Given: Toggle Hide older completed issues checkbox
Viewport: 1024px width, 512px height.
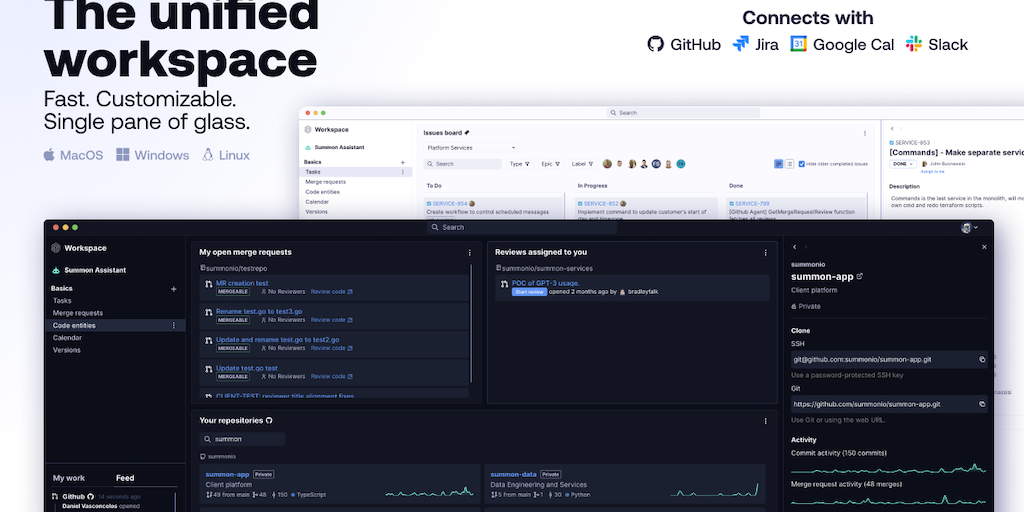Looking at the screenshot, I should [x=802, y=164].
